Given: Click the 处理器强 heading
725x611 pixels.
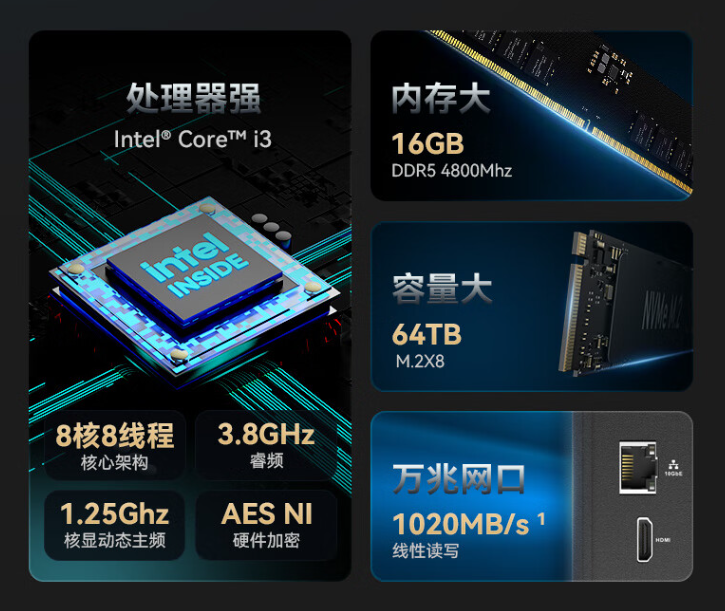Looking at the screenshot, I should point(193,98).
